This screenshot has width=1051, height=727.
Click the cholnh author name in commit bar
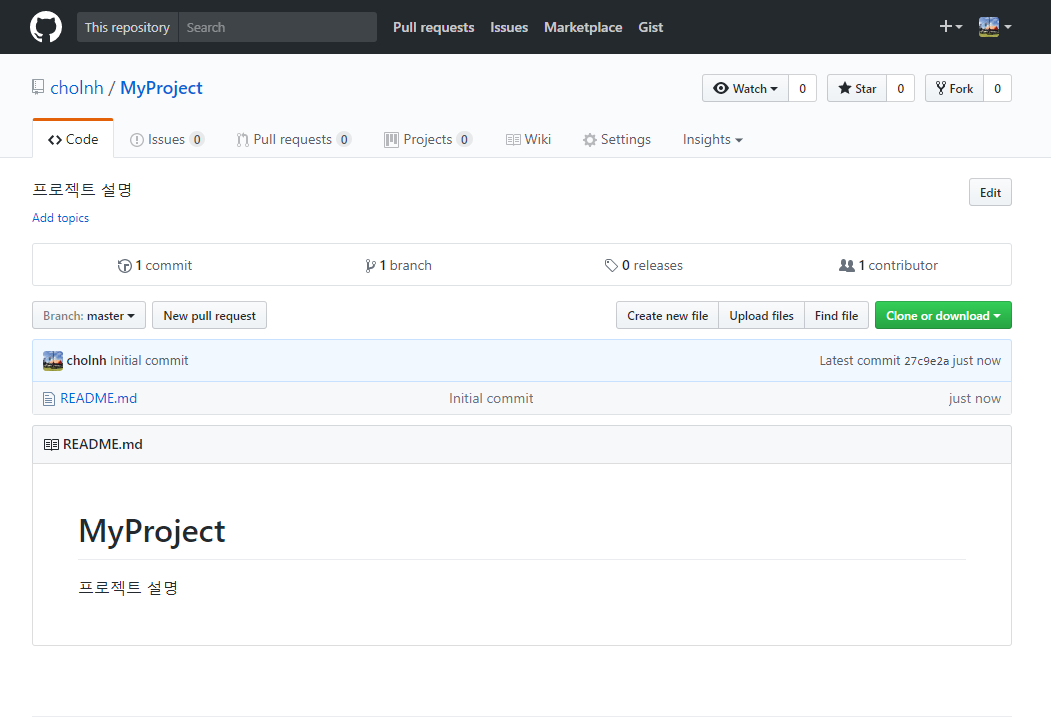point(86,360)
